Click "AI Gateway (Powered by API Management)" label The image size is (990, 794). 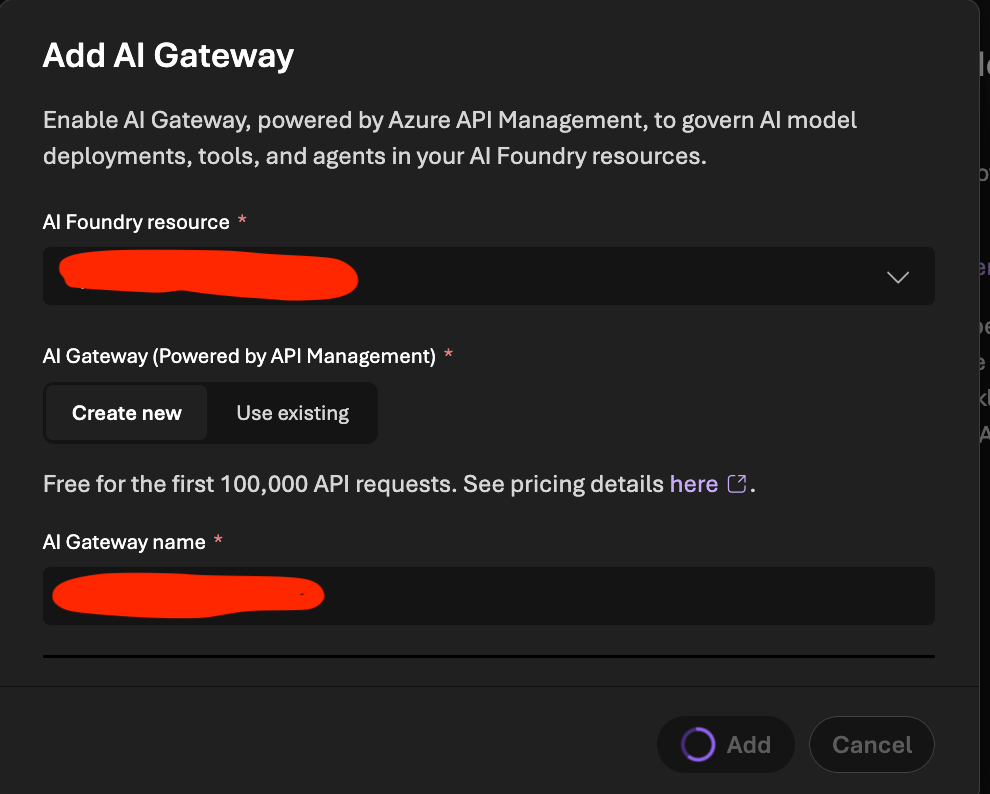[239, 356]
